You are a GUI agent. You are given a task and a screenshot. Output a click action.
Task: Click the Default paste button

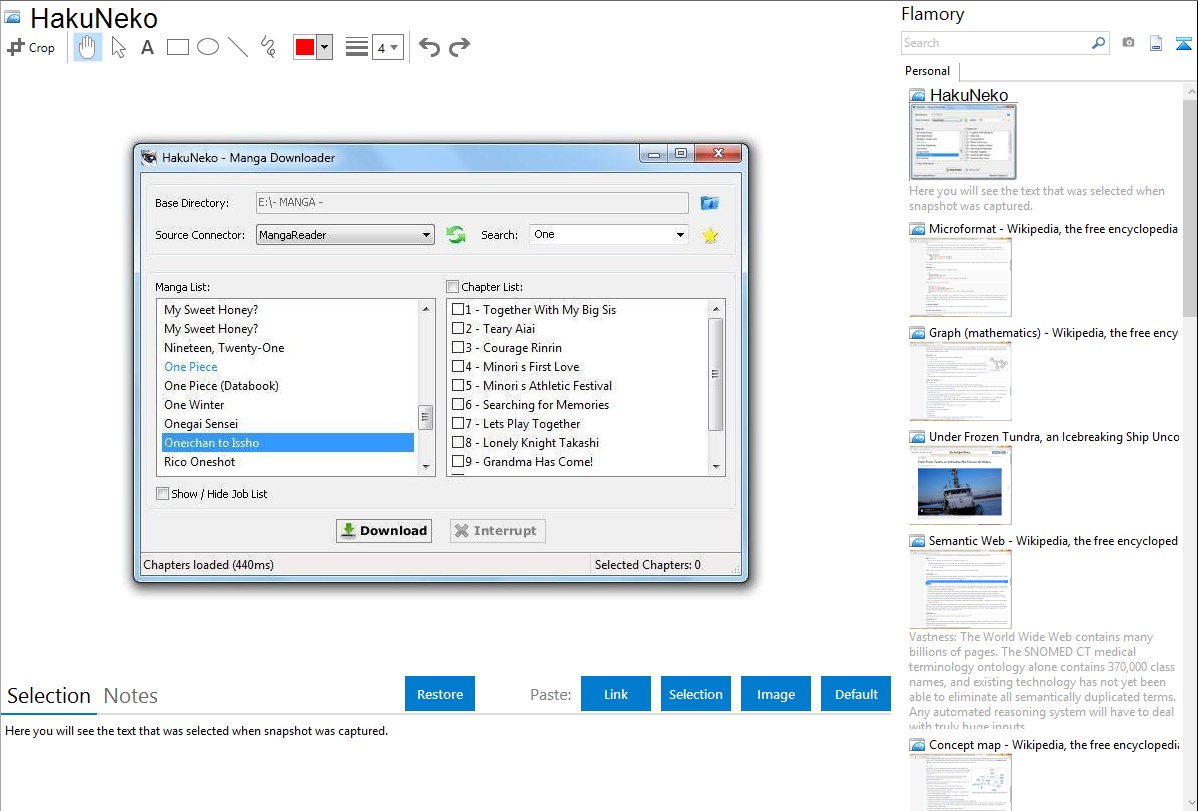point(856,693)
